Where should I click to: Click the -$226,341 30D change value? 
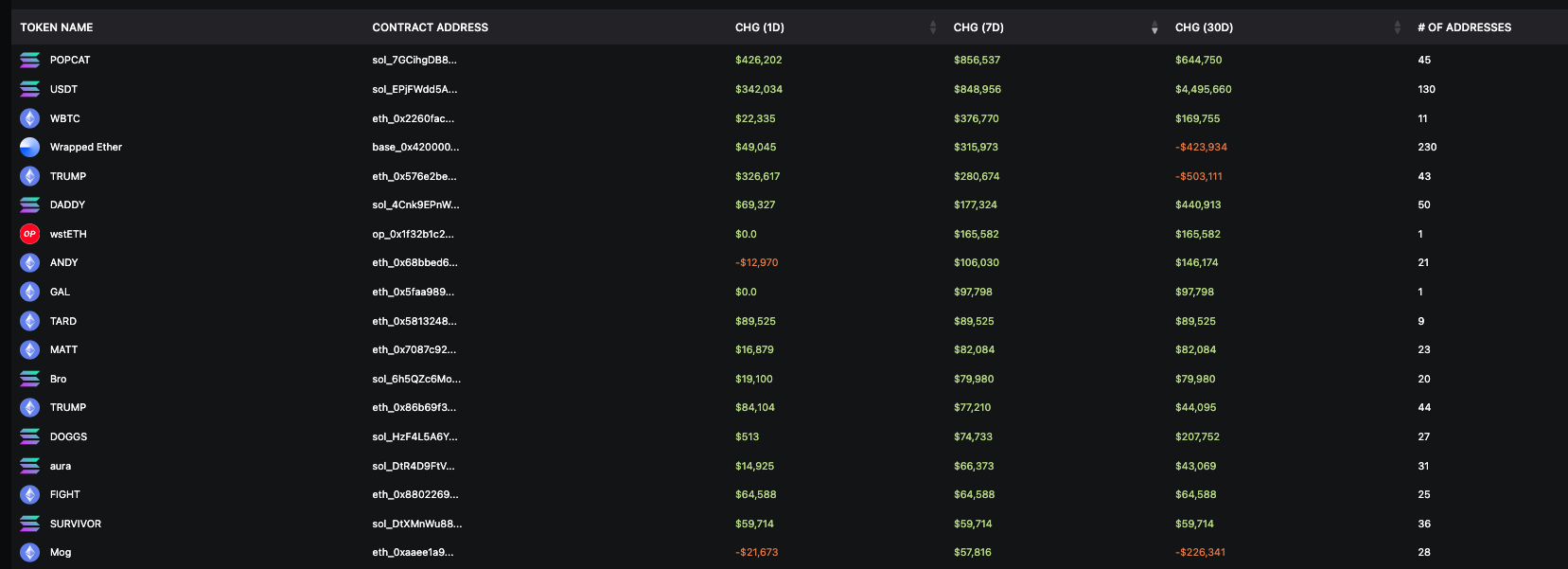tap(1201, 552)
